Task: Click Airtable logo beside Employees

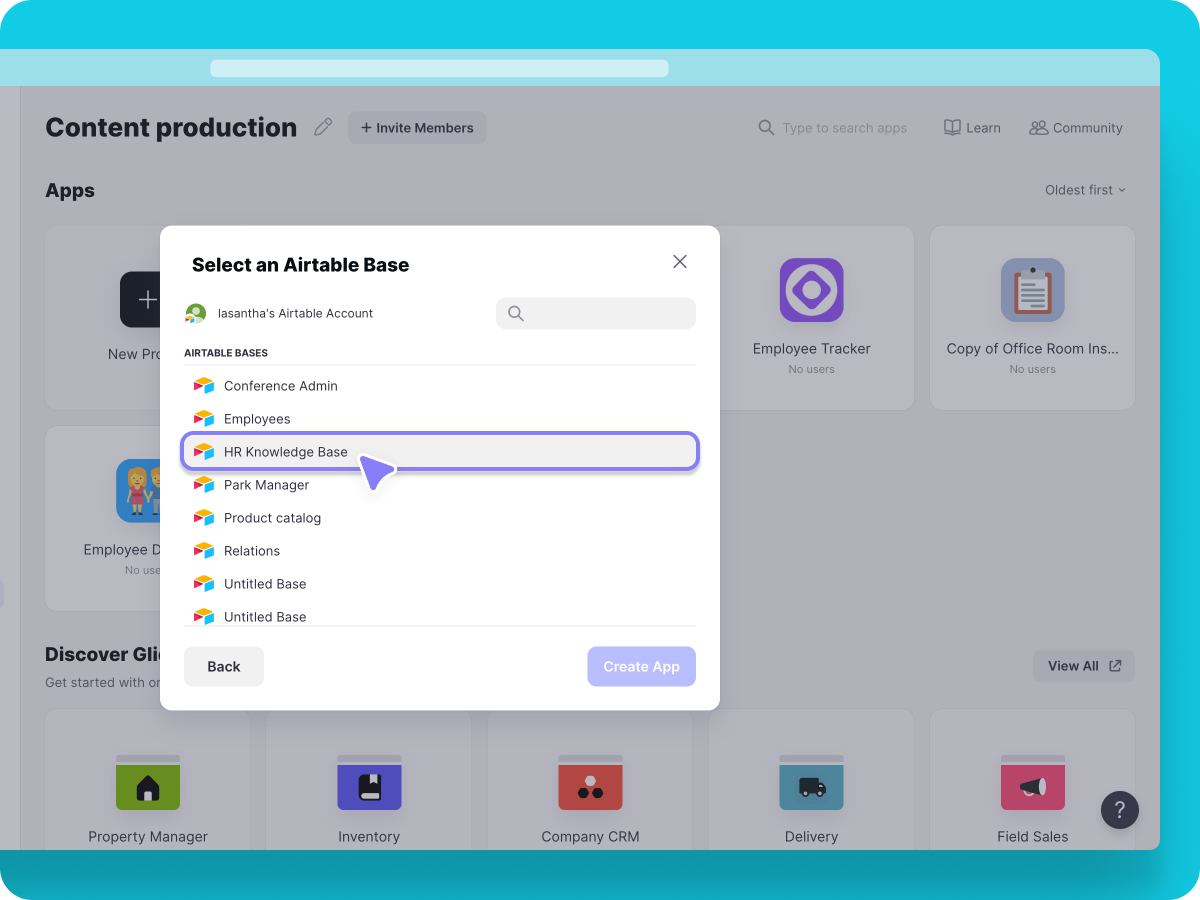Action: point(204,419)
